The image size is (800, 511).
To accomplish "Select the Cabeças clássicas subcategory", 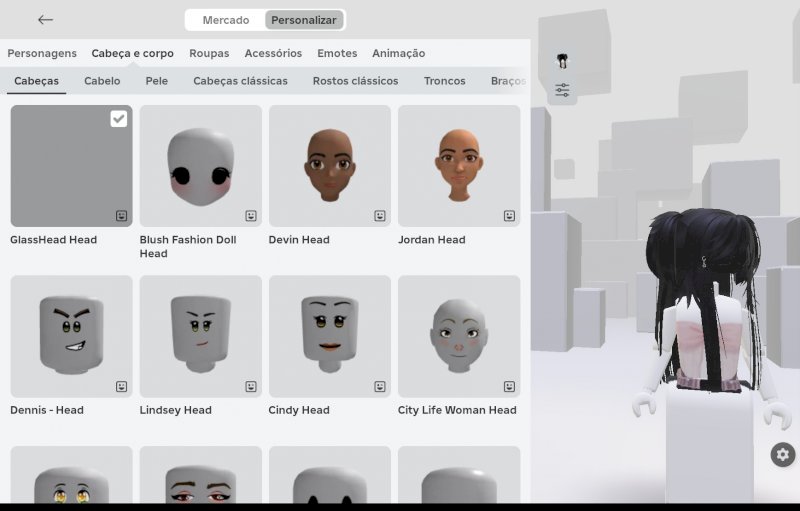I will click(240, 81).
